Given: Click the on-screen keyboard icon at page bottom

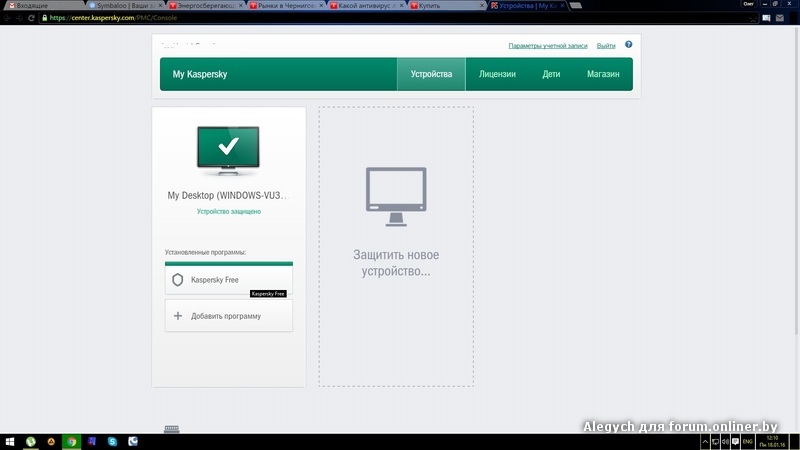Looking at the screenshot, I should pyautogui.click(x=171, y=429).
